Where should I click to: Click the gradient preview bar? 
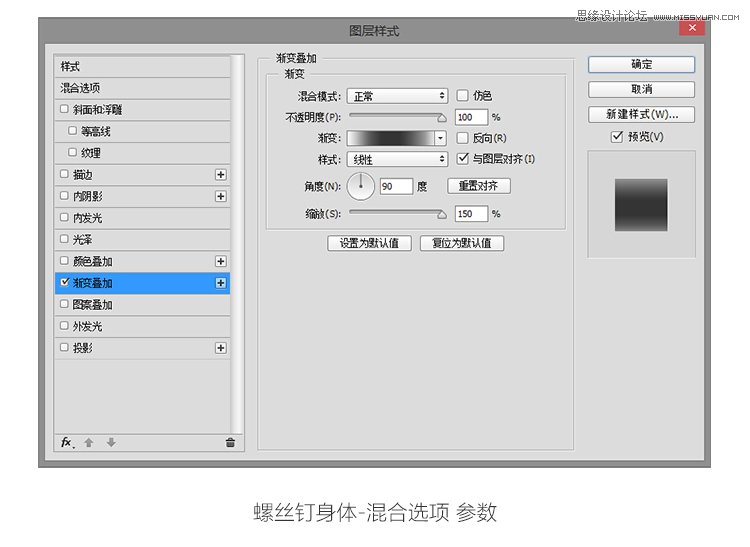tap(391, 139)
